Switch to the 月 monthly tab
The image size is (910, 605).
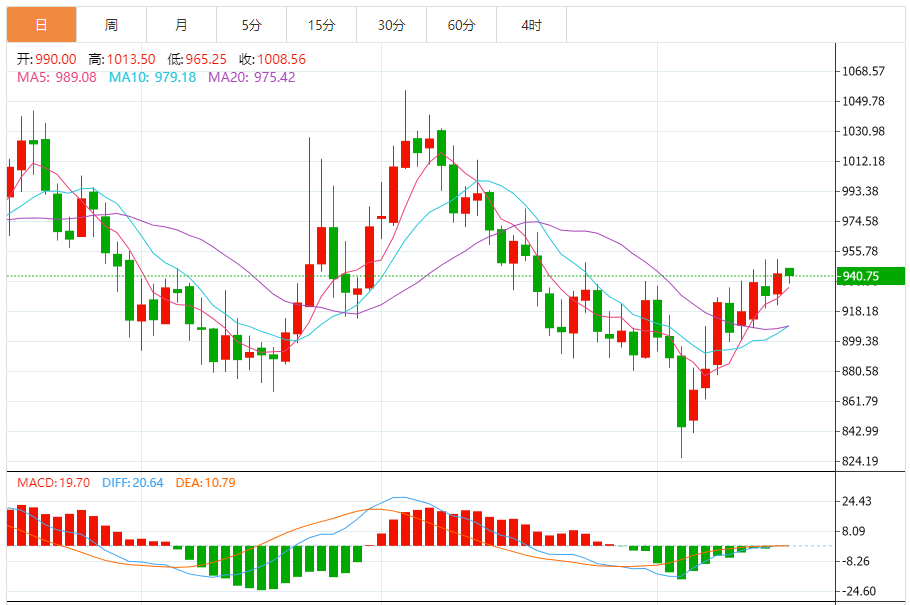(182, 25)
